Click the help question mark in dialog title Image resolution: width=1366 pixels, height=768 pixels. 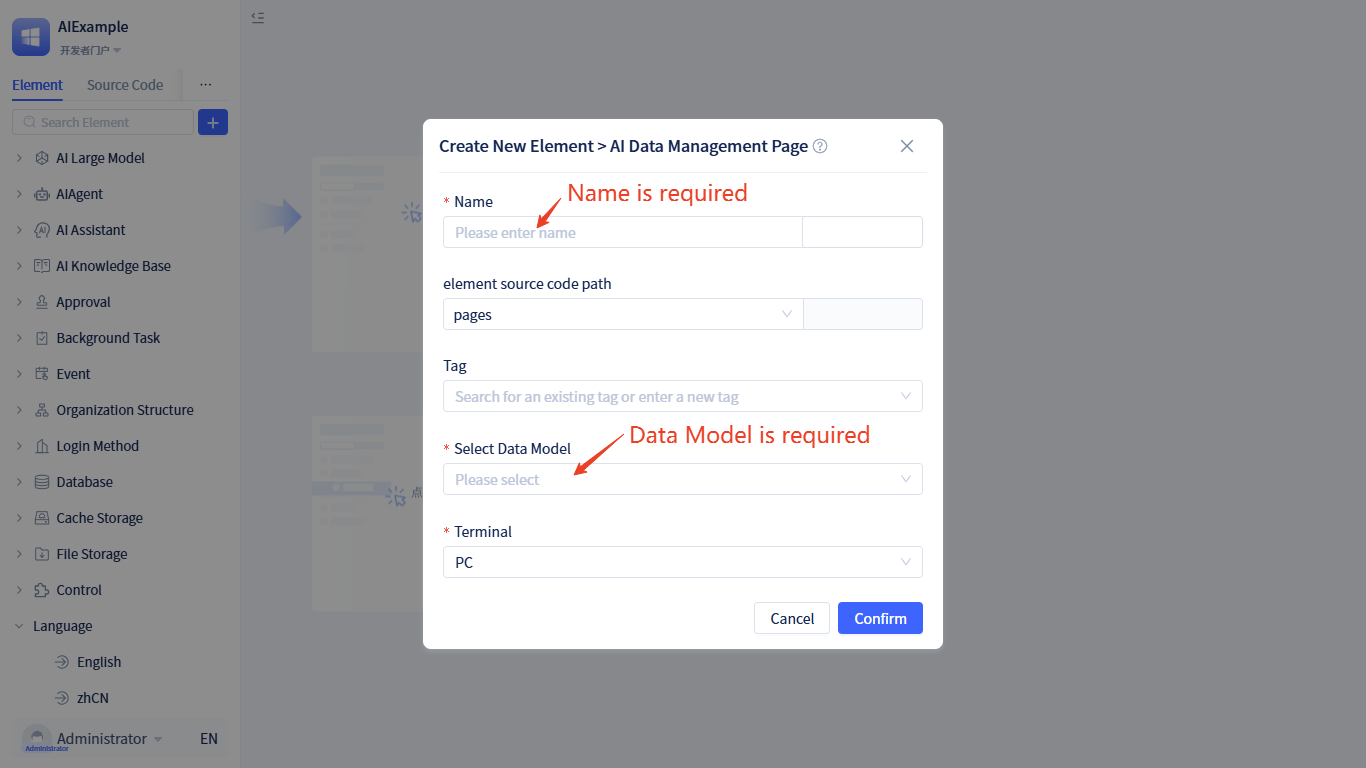coord(820,146)
